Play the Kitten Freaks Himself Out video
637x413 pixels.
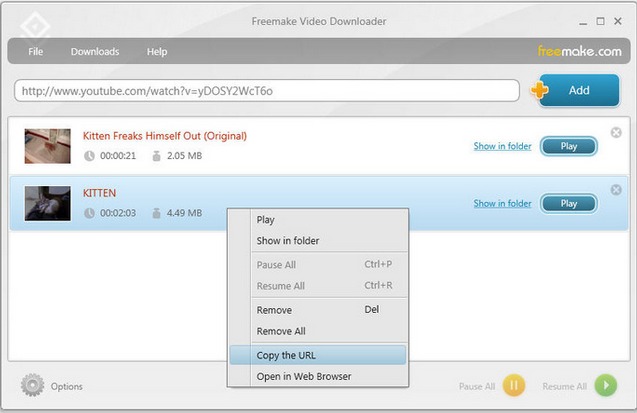[x=568, y=147]
